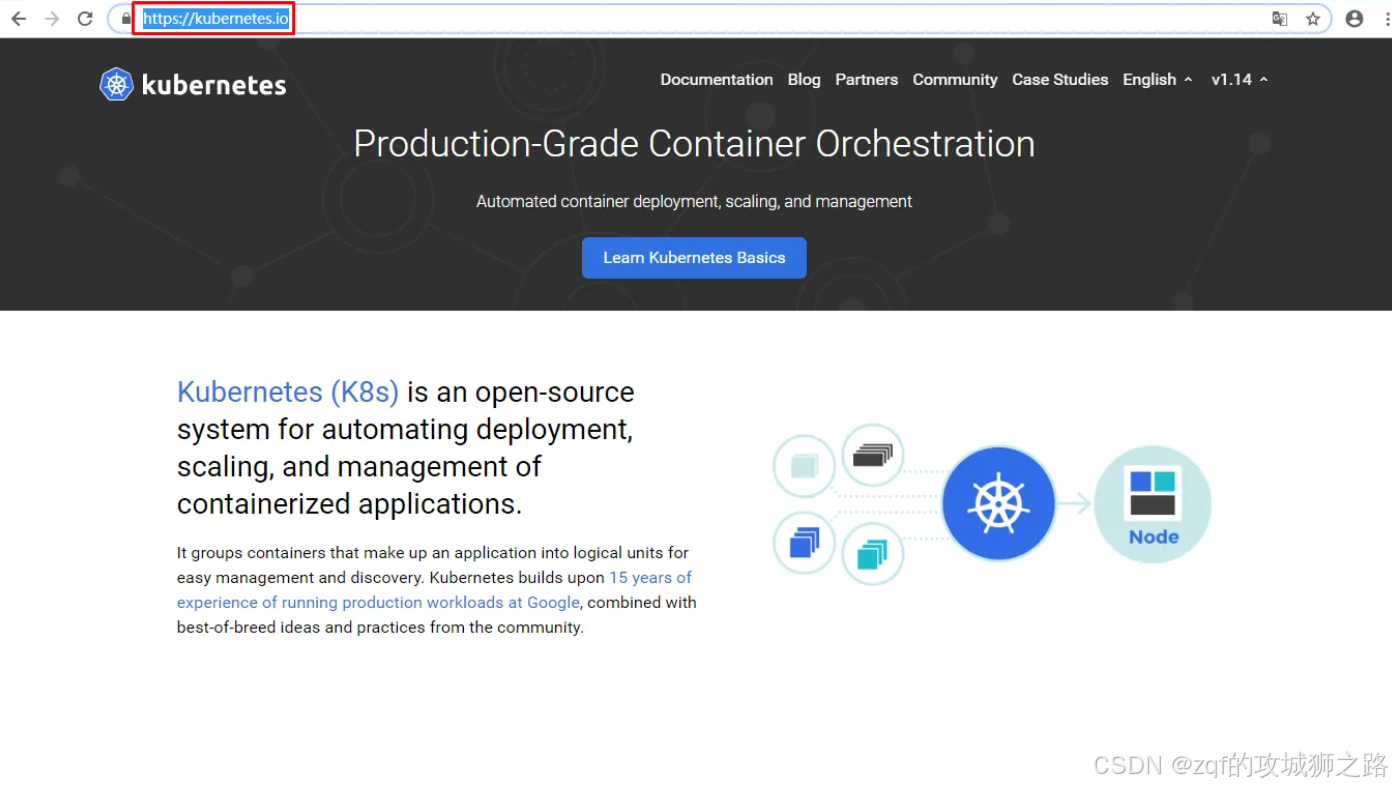The width and height of the screenshot is (1392, 788).
Task: Open the English language dropdown
Action: [x=1157, y=80]
